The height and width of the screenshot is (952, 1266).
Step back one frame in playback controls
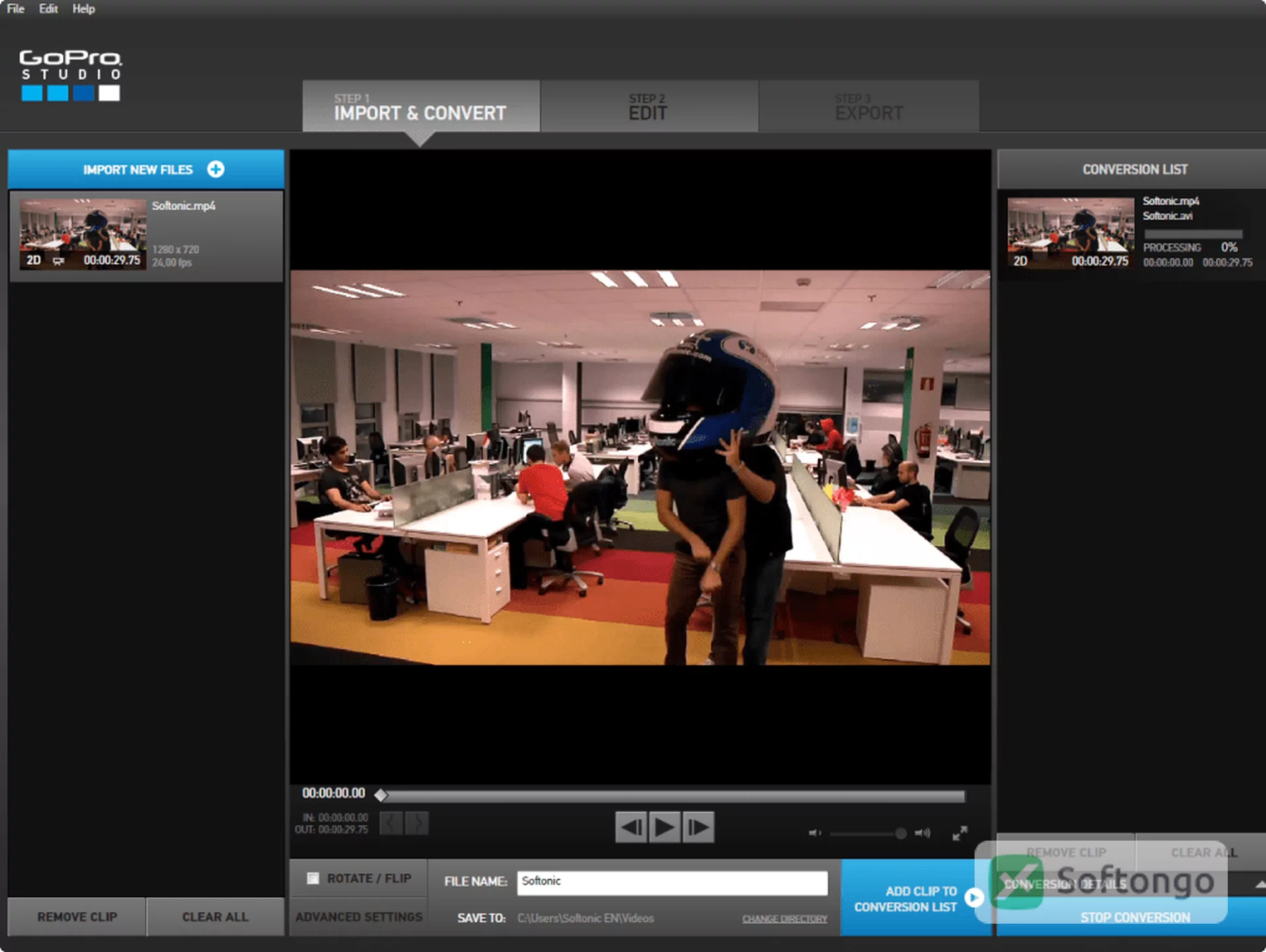pos(631,827)
